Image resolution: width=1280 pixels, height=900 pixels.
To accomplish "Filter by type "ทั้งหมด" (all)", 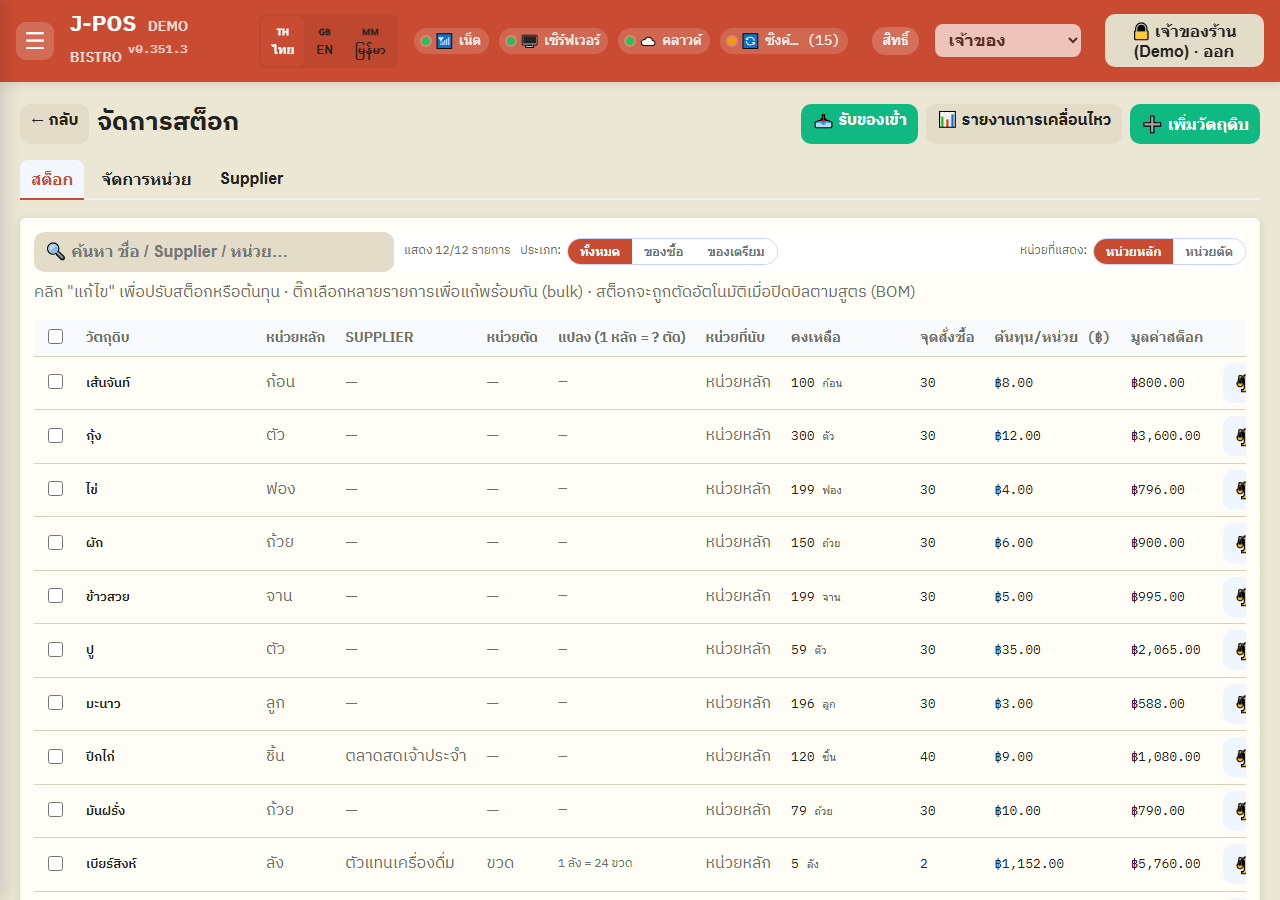I will click(600, 252).
